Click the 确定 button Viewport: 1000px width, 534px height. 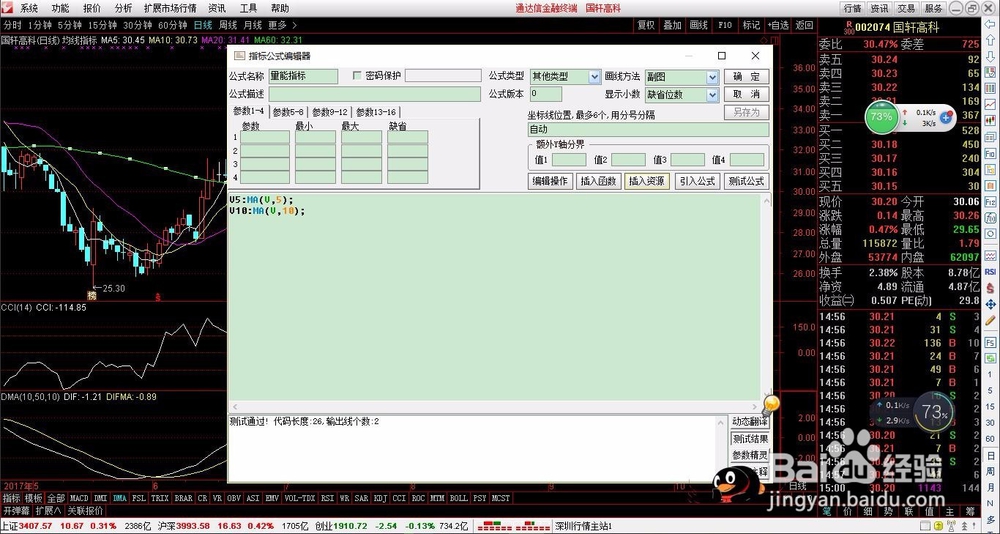[746, 77]
